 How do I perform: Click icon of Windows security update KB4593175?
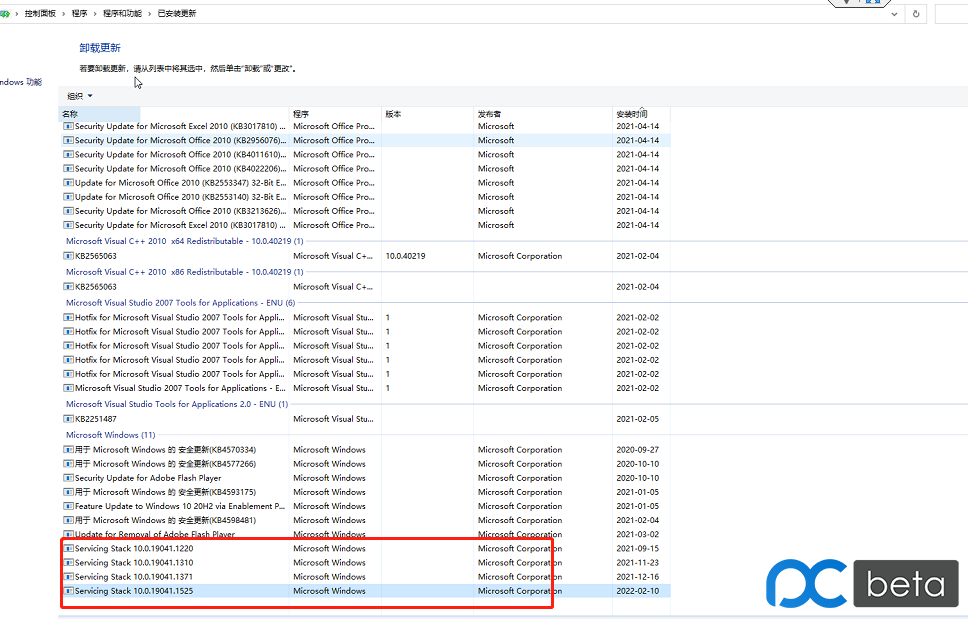(x=69, y=492)
